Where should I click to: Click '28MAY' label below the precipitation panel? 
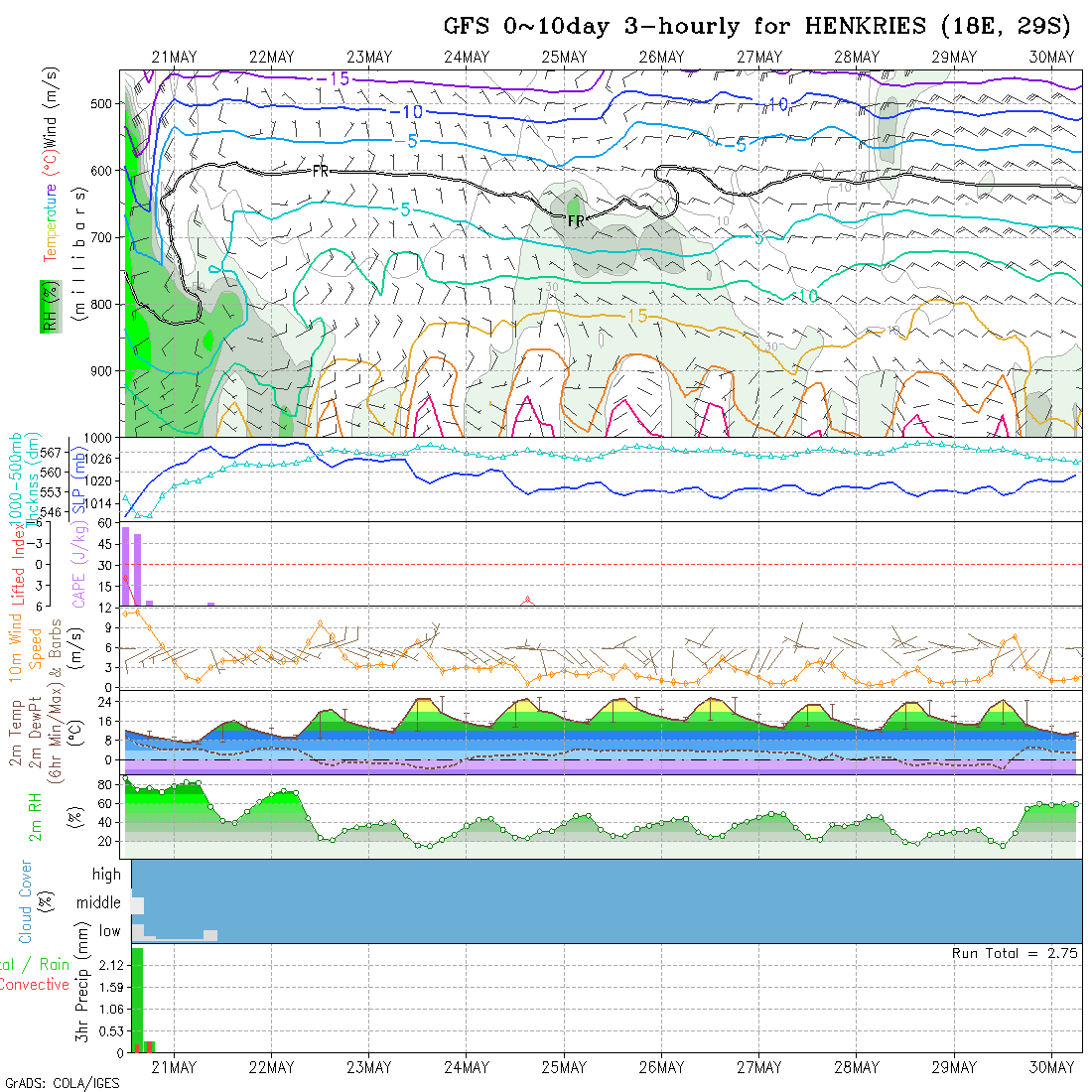pyautogui.click(x=857, y=1067)
